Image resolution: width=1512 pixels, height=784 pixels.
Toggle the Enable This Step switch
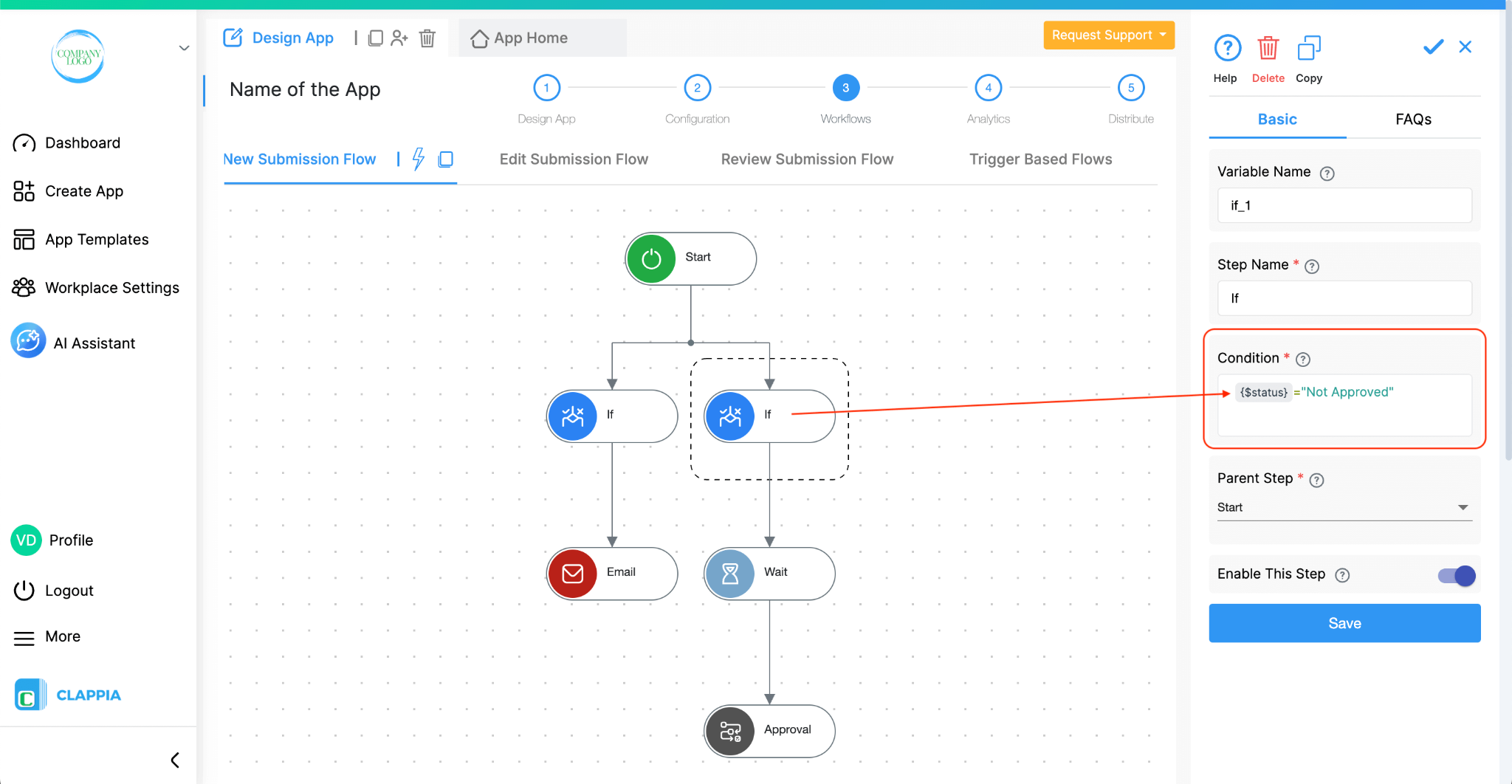click(x=1455, y=576)
